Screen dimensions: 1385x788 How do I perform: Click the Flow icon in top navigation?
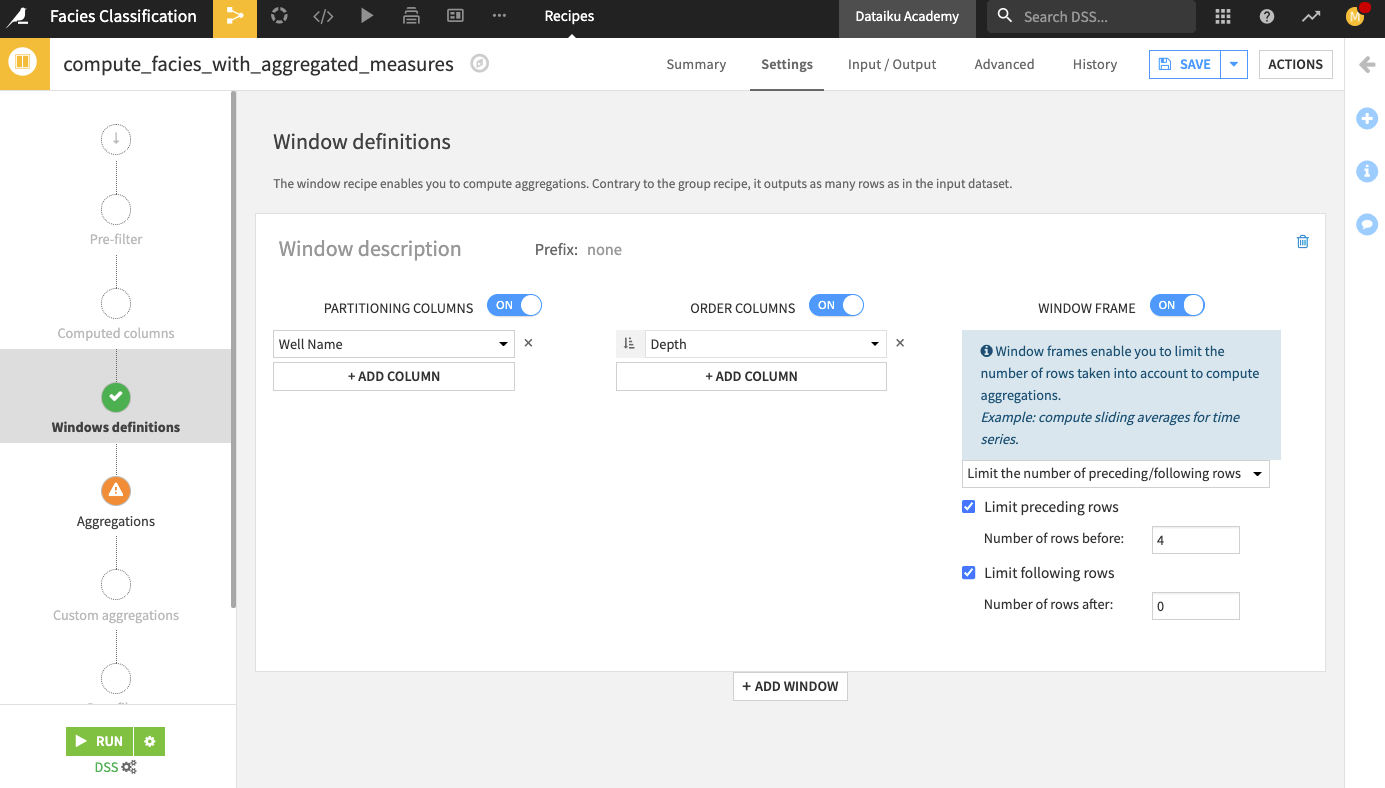click(234, 17)
